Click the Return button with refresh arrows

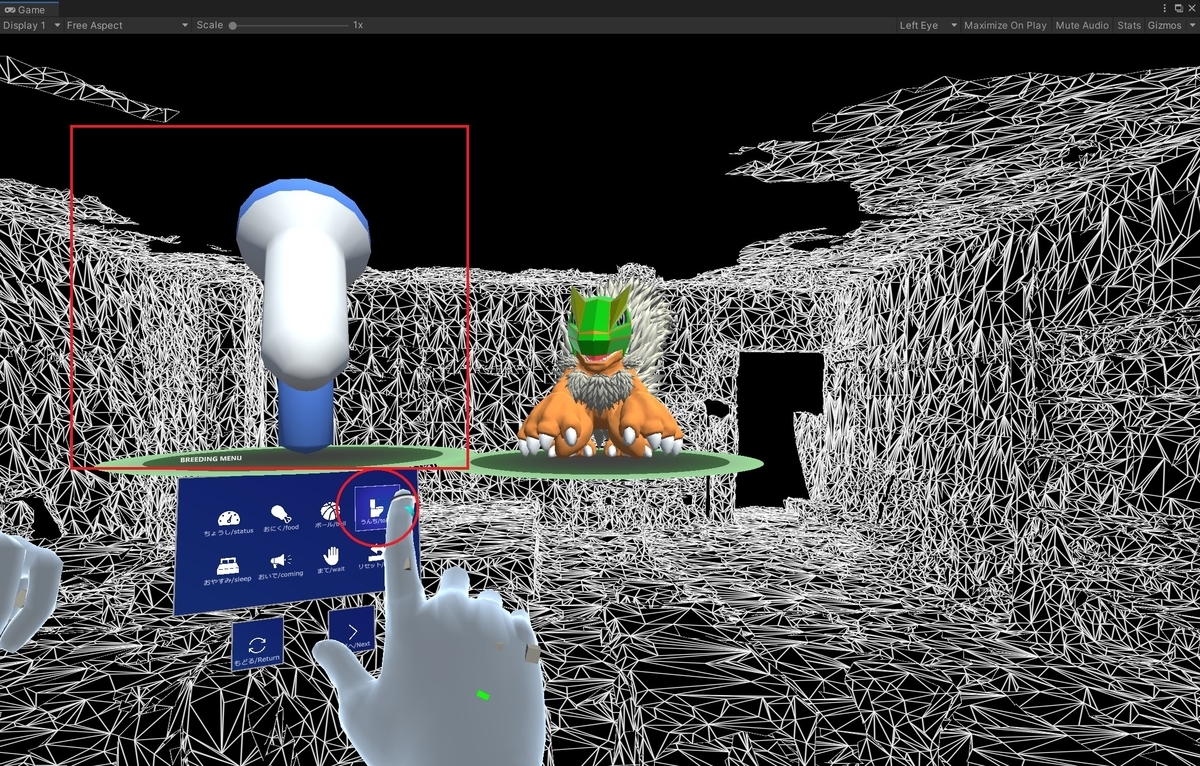pyautogui.click(x=258, y=645)
